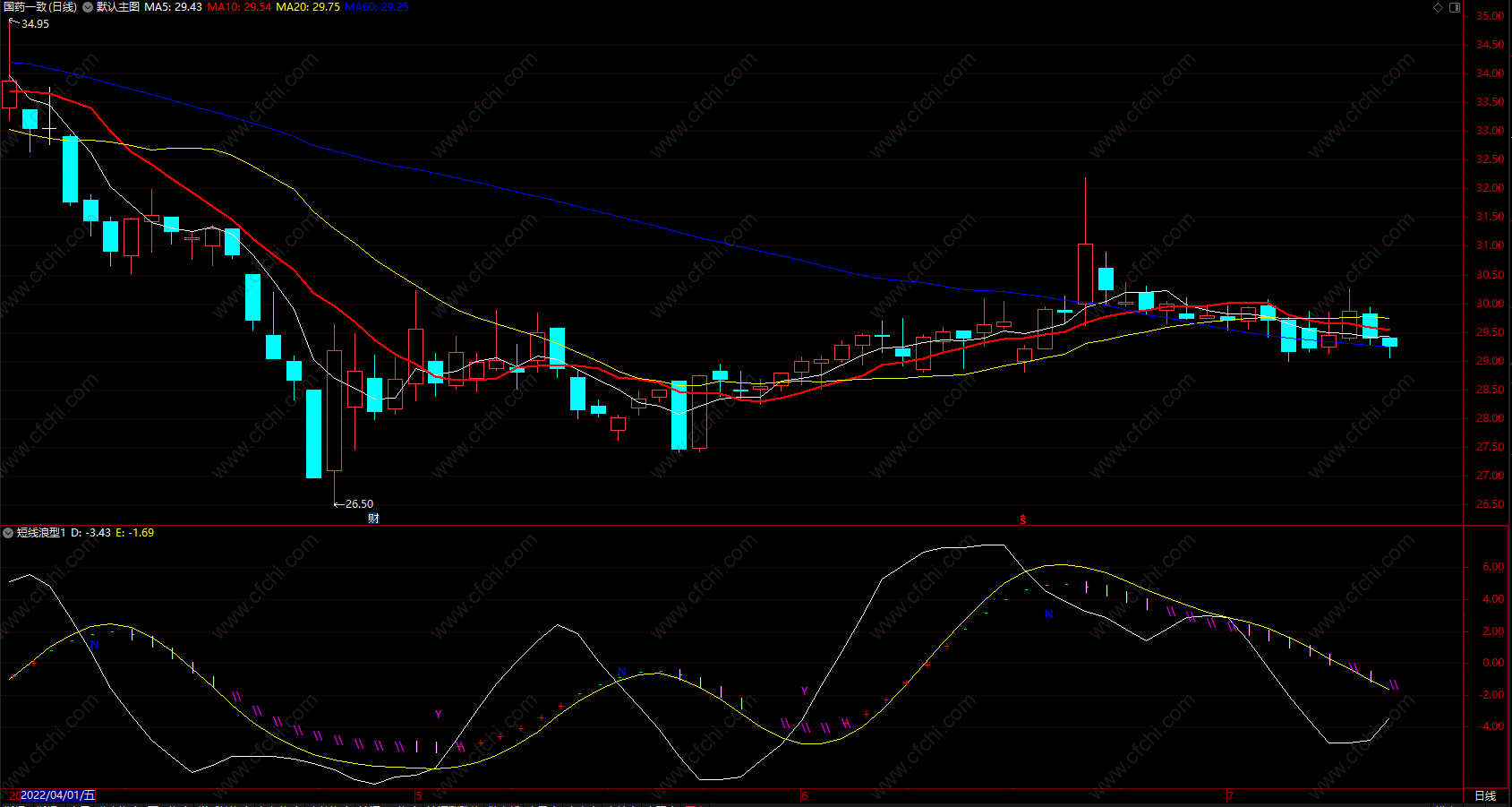Click the blue N marker near 2.00 level

[94, 645]
